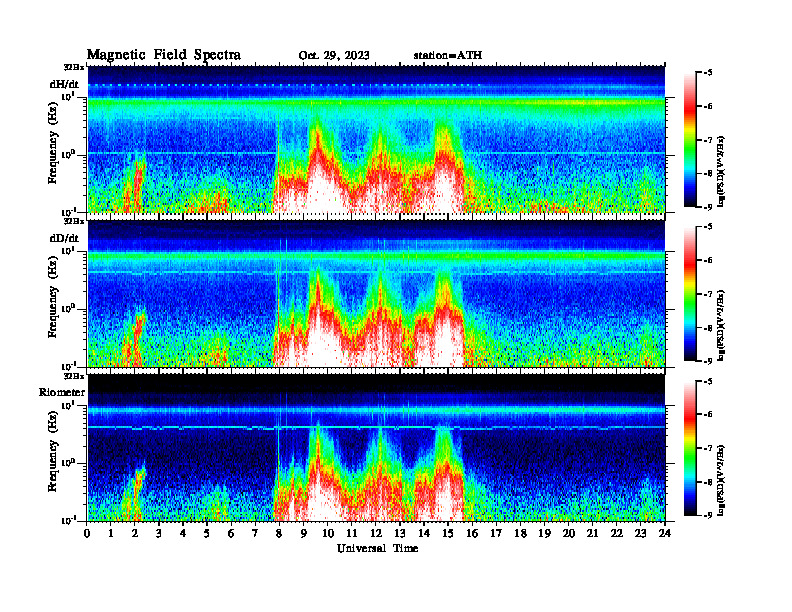Click the "Riometer" panel label
This screenshot has height=612, width=792.
coord(62,392)
